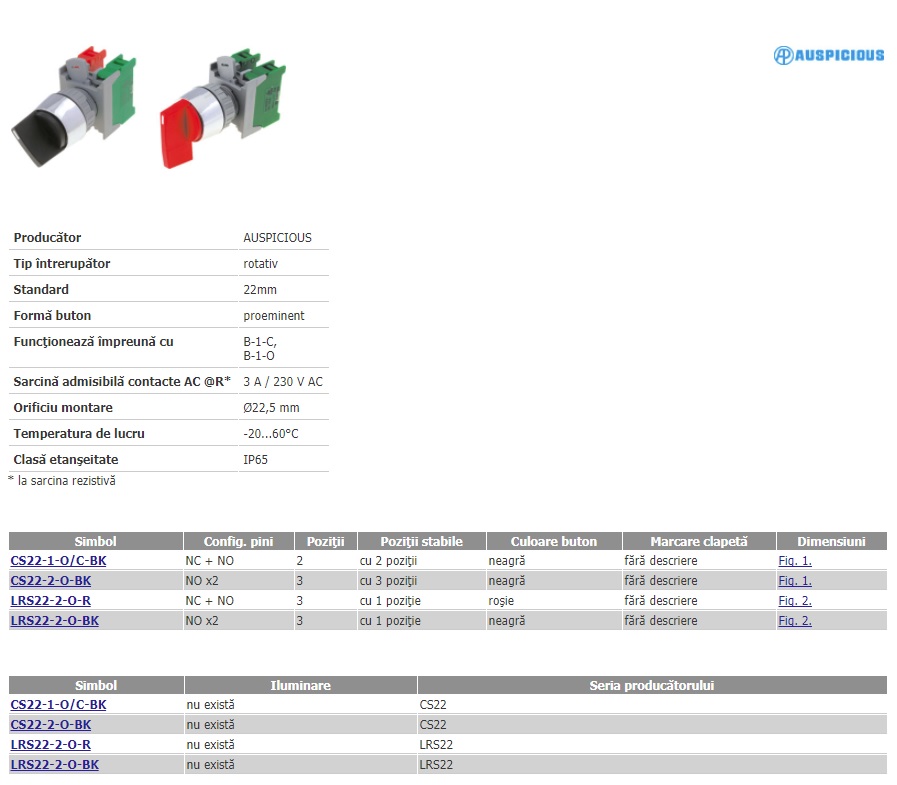Viewport: 897px width, 785px height.
Task: Select the 'proeminent' button shape value
Action: coord(274,316)
